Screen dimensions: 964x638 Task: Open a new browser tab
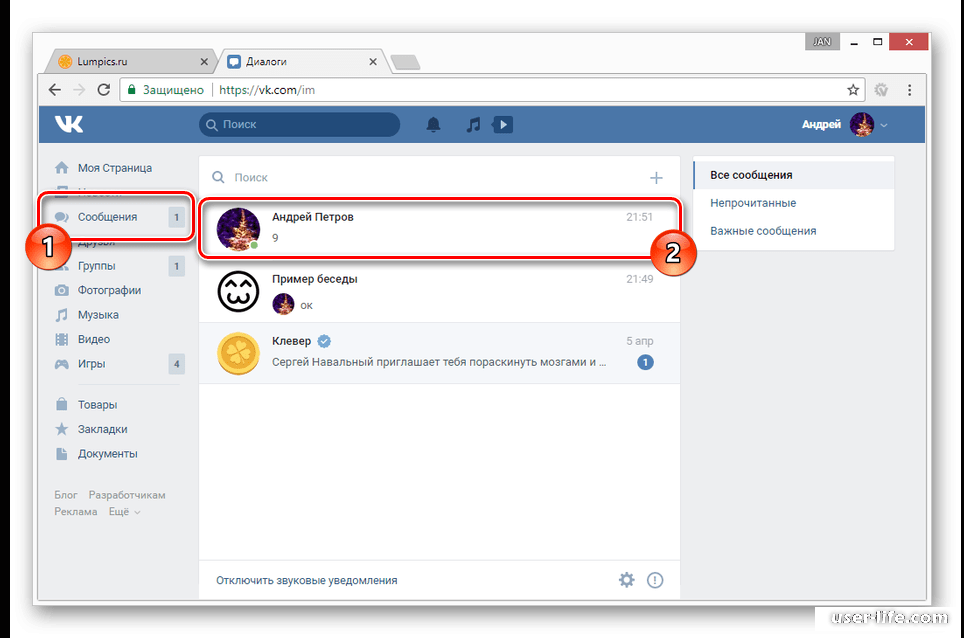pyautogui.click(x=405, y=62)
